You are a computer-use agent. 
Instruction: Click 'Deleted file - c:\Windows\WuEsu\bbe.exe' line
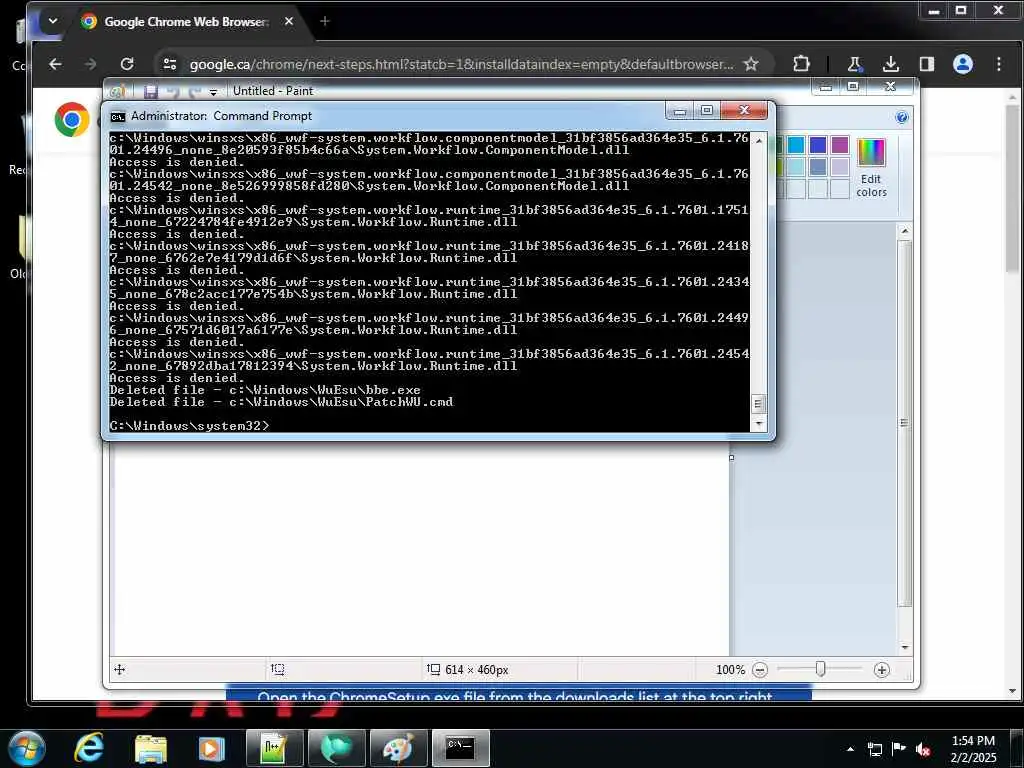[x=265, y=390]
